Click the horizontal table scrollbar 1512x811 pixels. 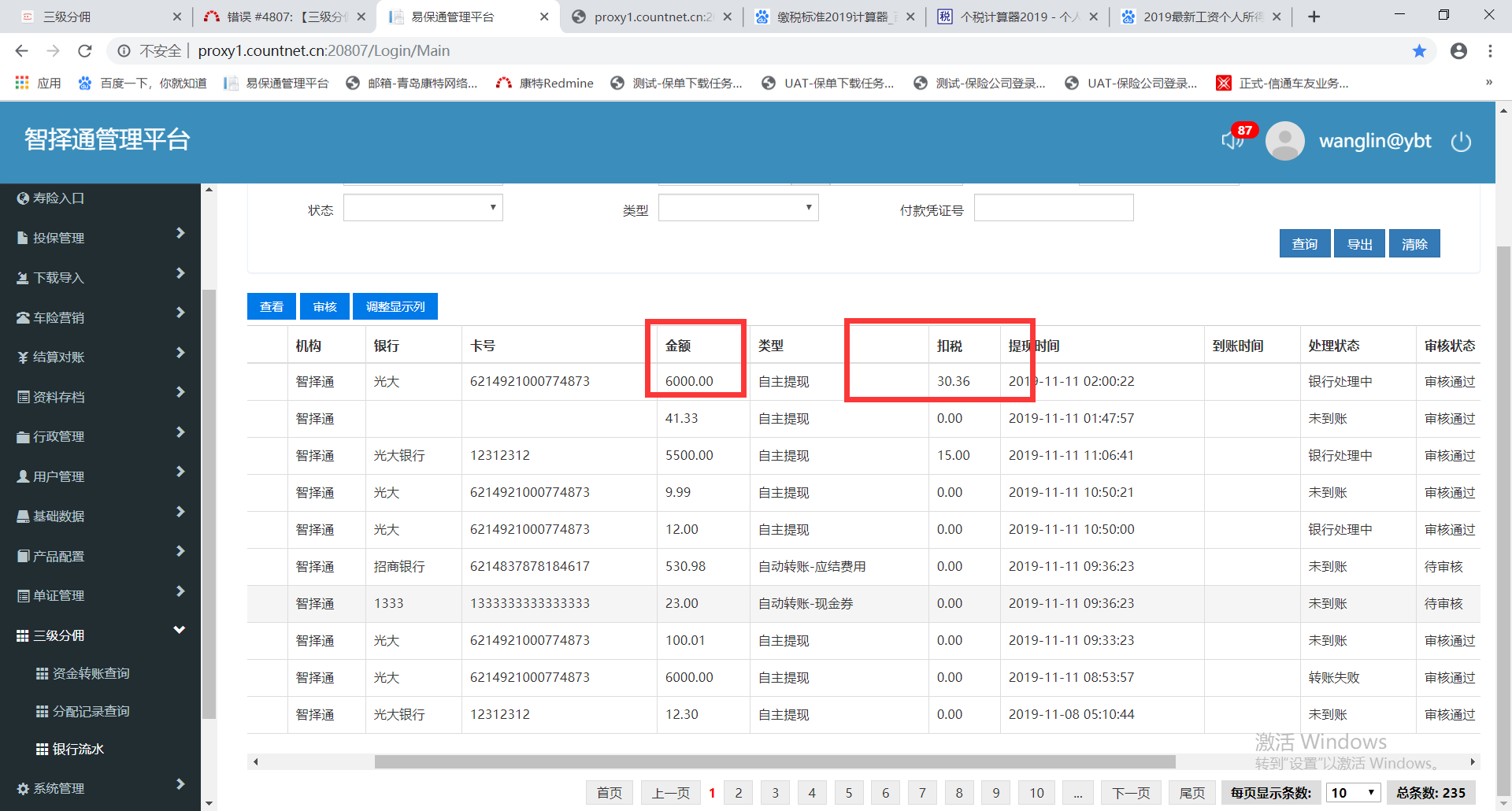[x=774, y=761]
